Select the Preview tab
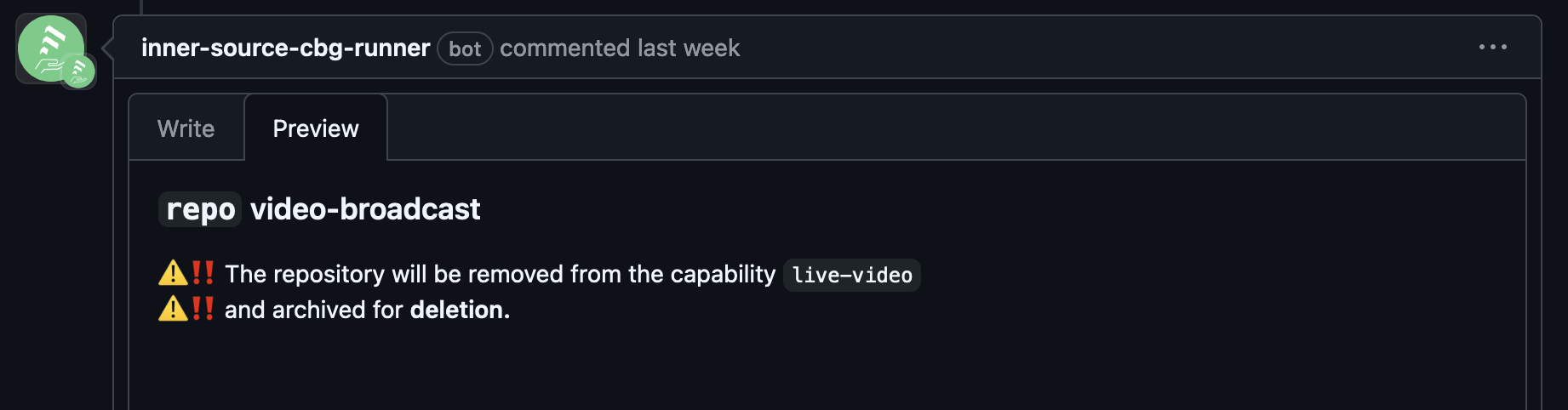Image resolution: width=1568 pixels, height=410 pixels. (316, 128)
